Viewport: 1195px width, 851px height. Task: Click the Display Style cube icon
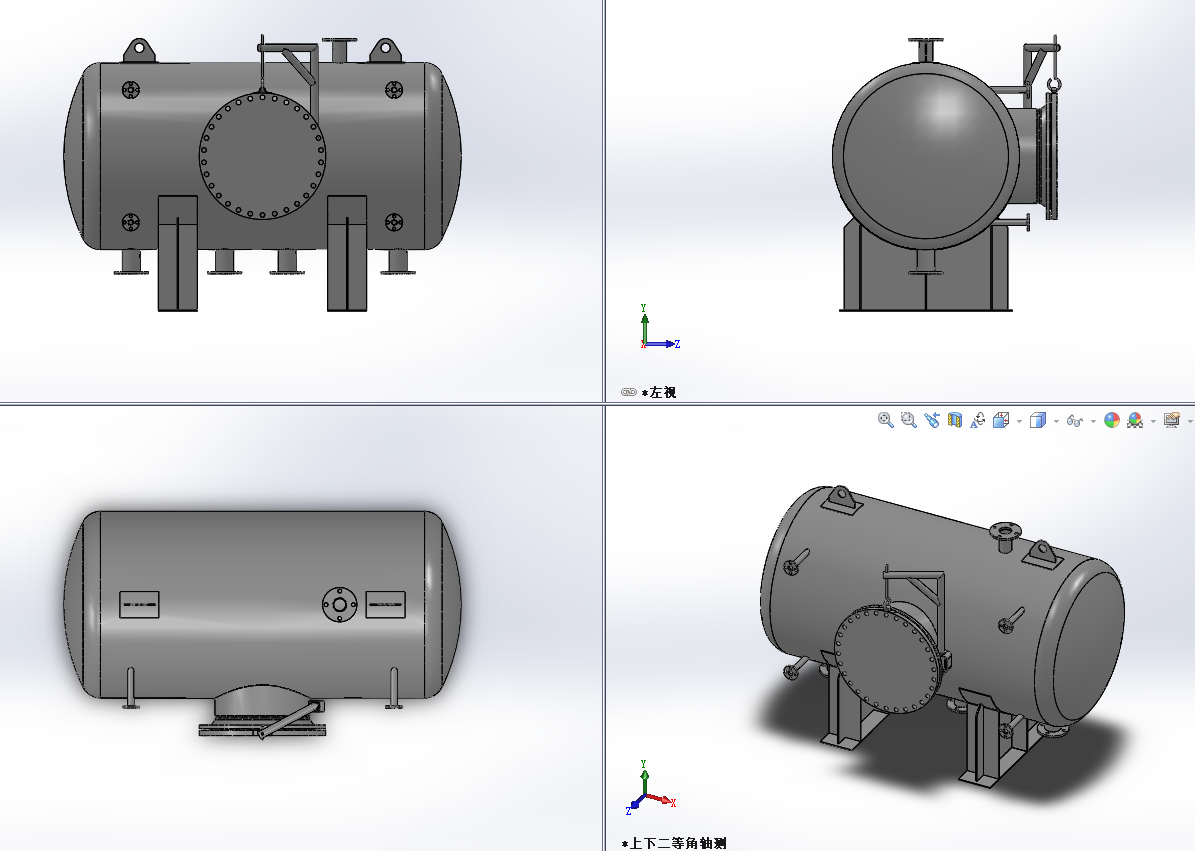(x=1037, y=420)
